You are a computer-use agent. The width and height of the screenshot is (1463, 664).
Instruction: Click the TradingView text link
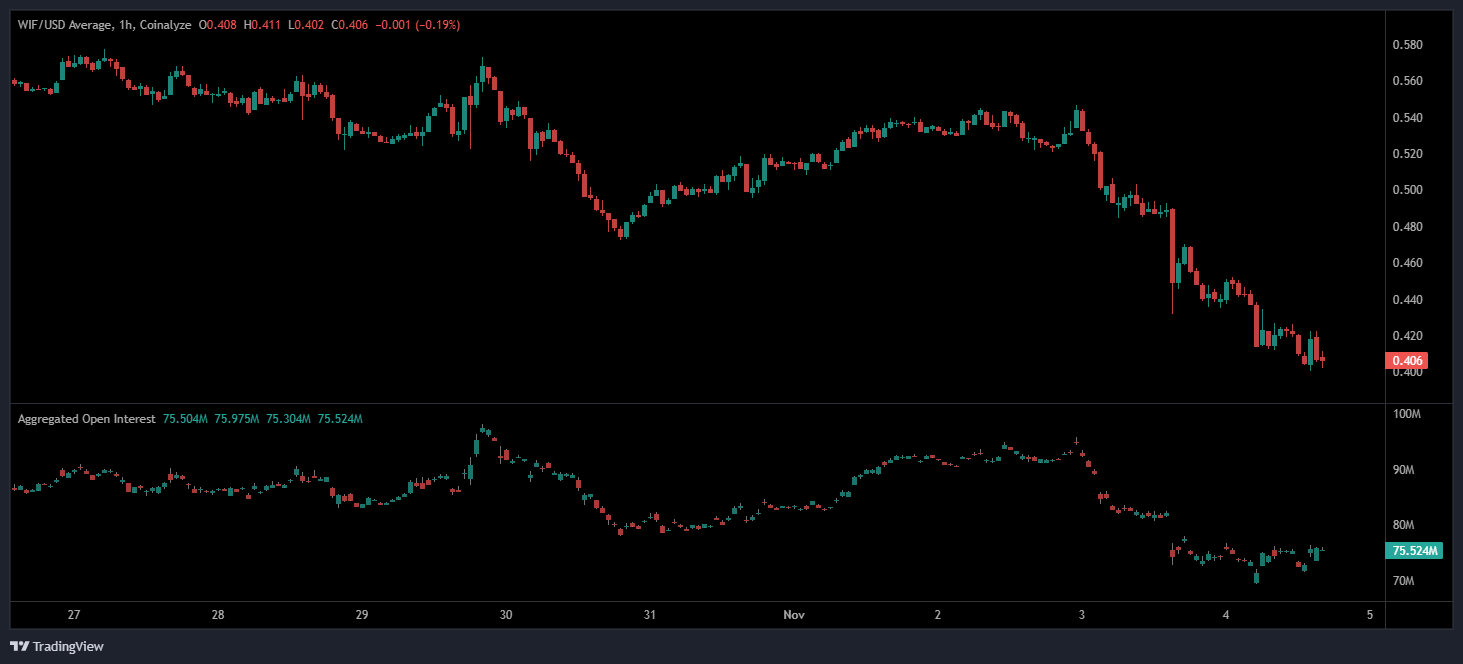tap(68, 647)
